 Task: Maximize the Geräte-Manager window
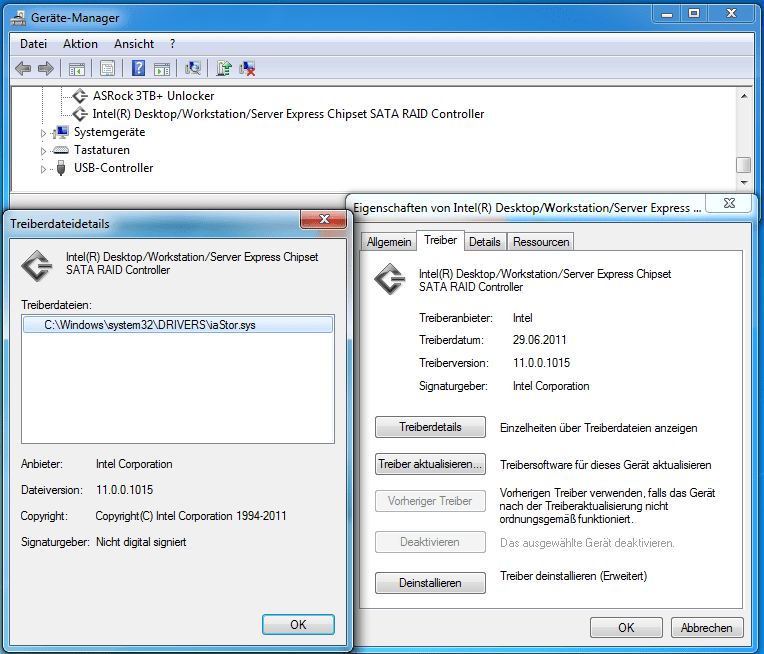click(x=694, y=14)
